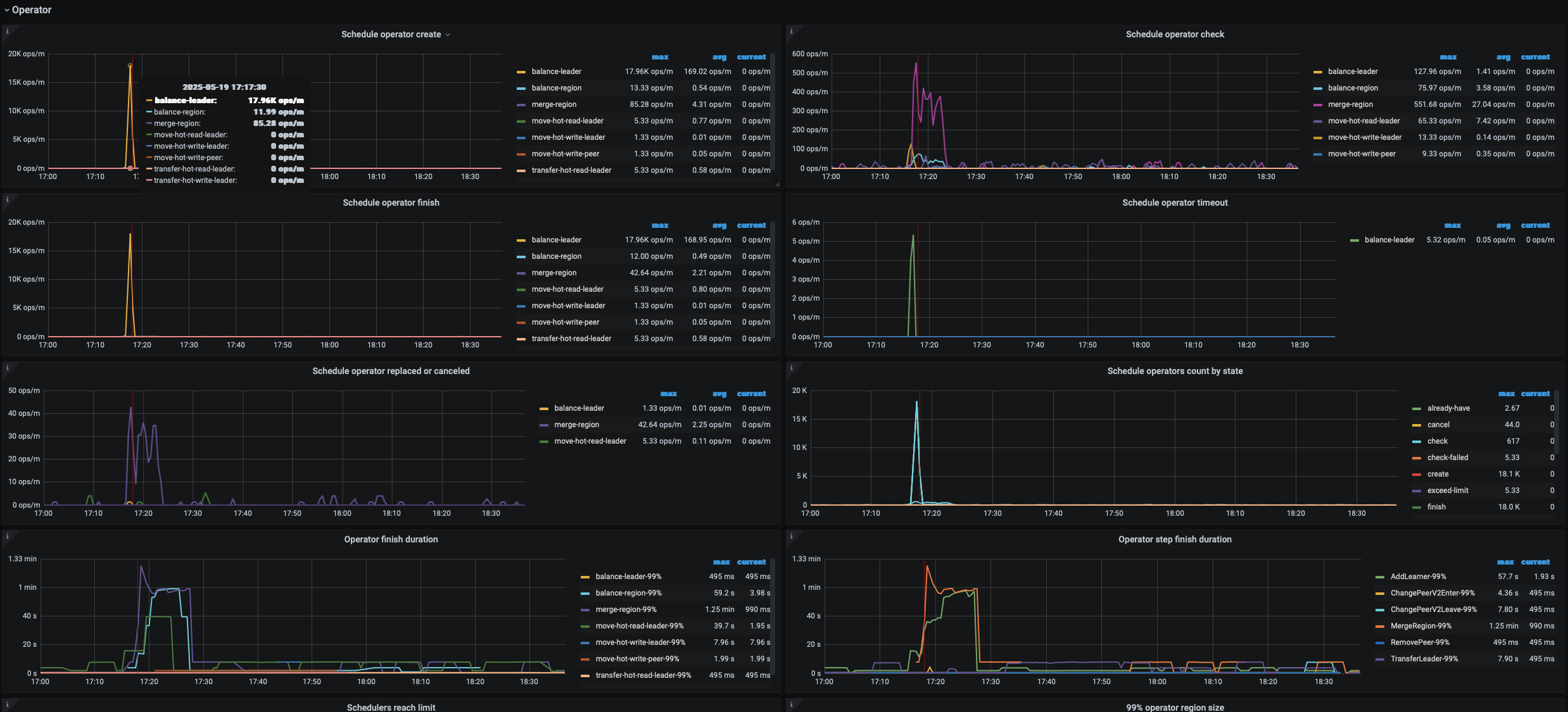Toggle balance-region series in Schedule operator create legend

click(556, 88)
